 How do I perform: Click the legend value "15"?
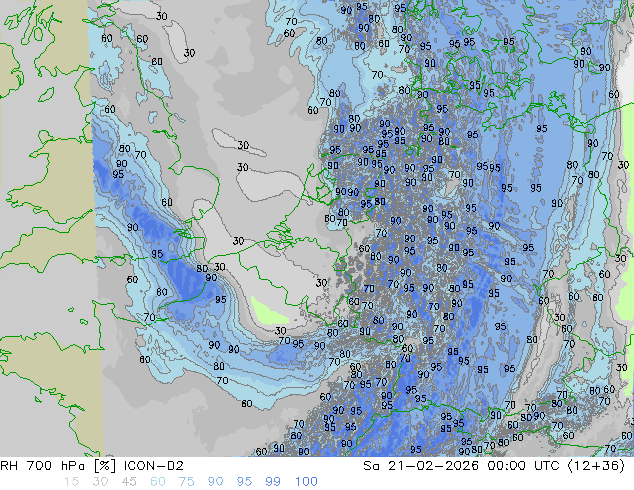[x=71, y=482]
